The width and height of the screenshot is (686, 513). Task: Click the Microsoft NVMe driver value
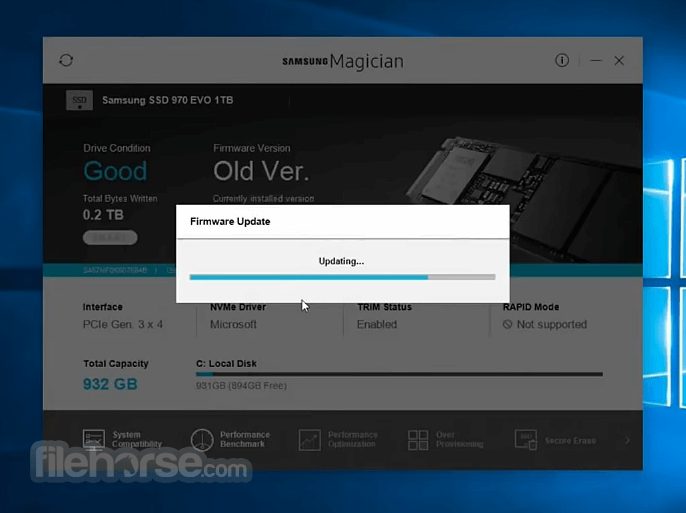coord(233,325)
